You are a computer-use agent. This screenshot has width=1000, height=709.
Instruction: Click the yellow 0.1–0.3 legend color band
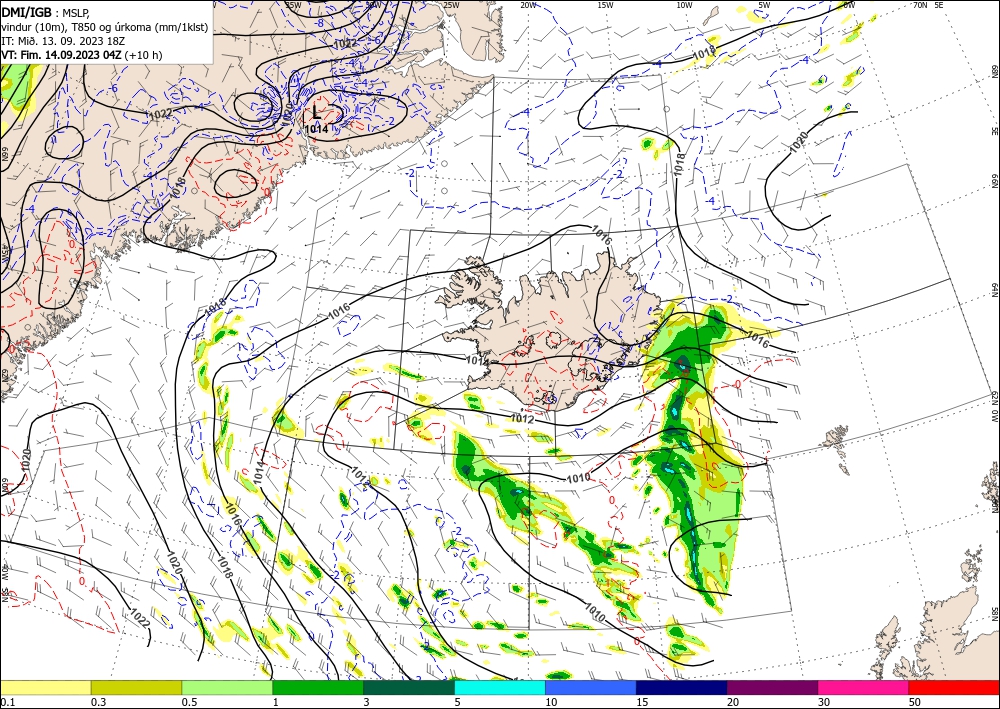[x=45, y=688]
